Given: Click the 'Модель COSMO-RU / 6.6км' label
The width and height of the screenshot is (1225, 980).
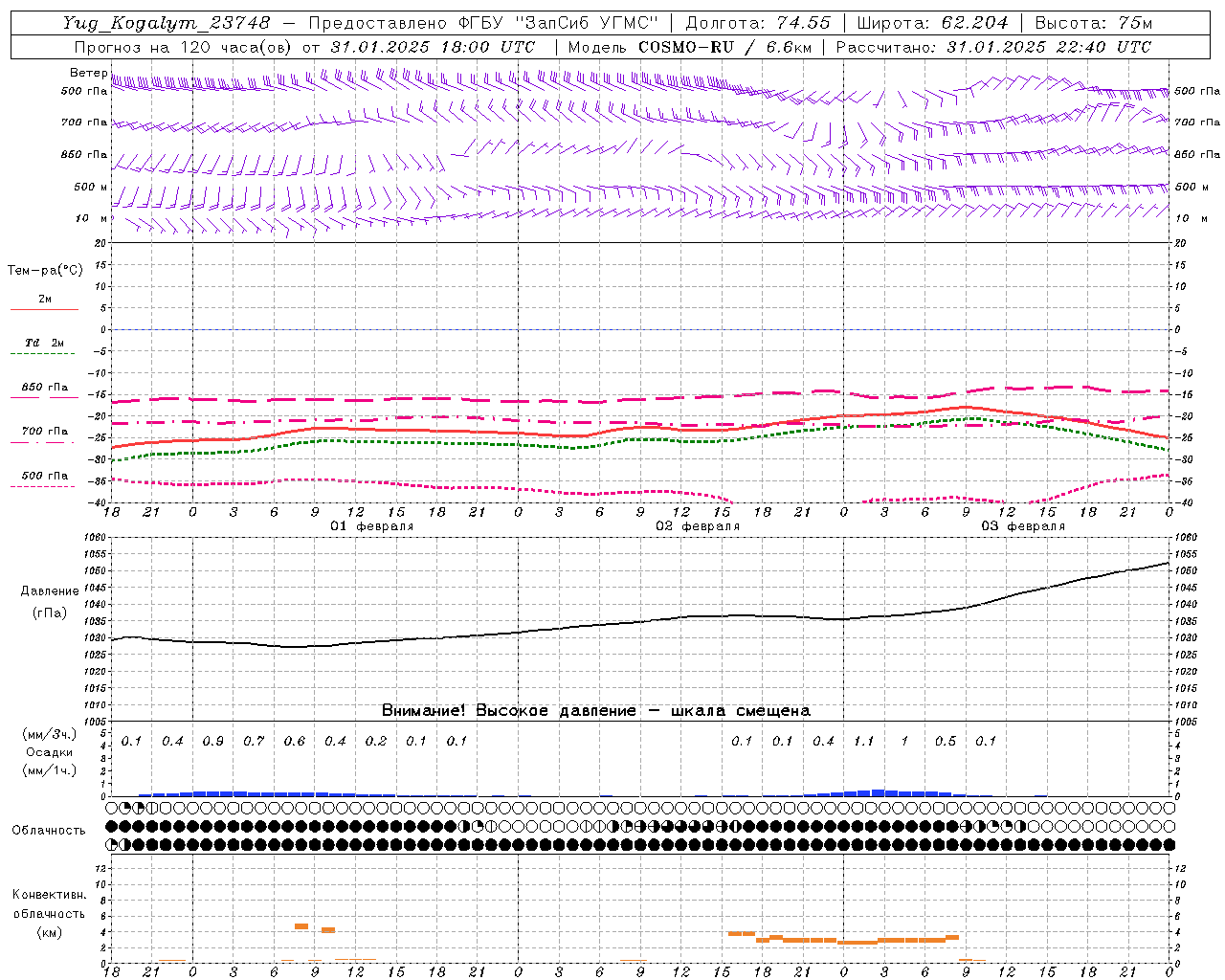Looking at the screenshot, I should (x=689, y=47).
